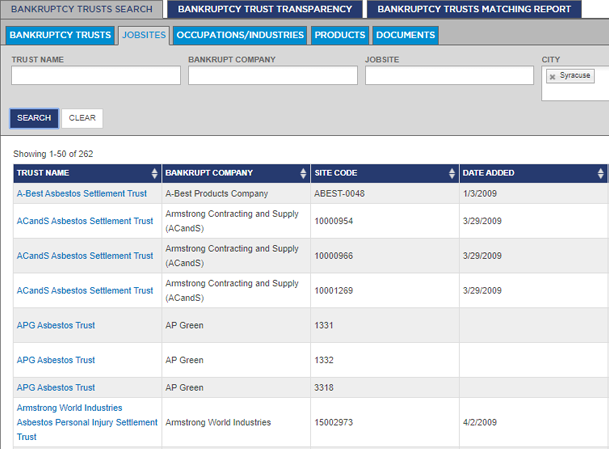
Task: Switch to Products sub-tab
Action: coord(340,35)
